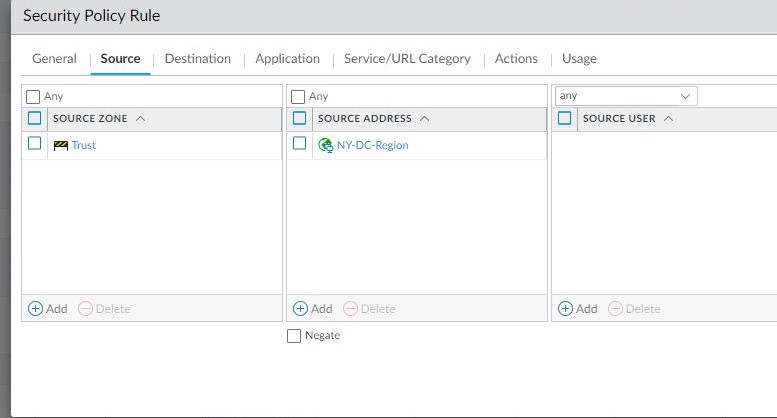Check the box beside NY-DC-Region

[x=300, y=144]
